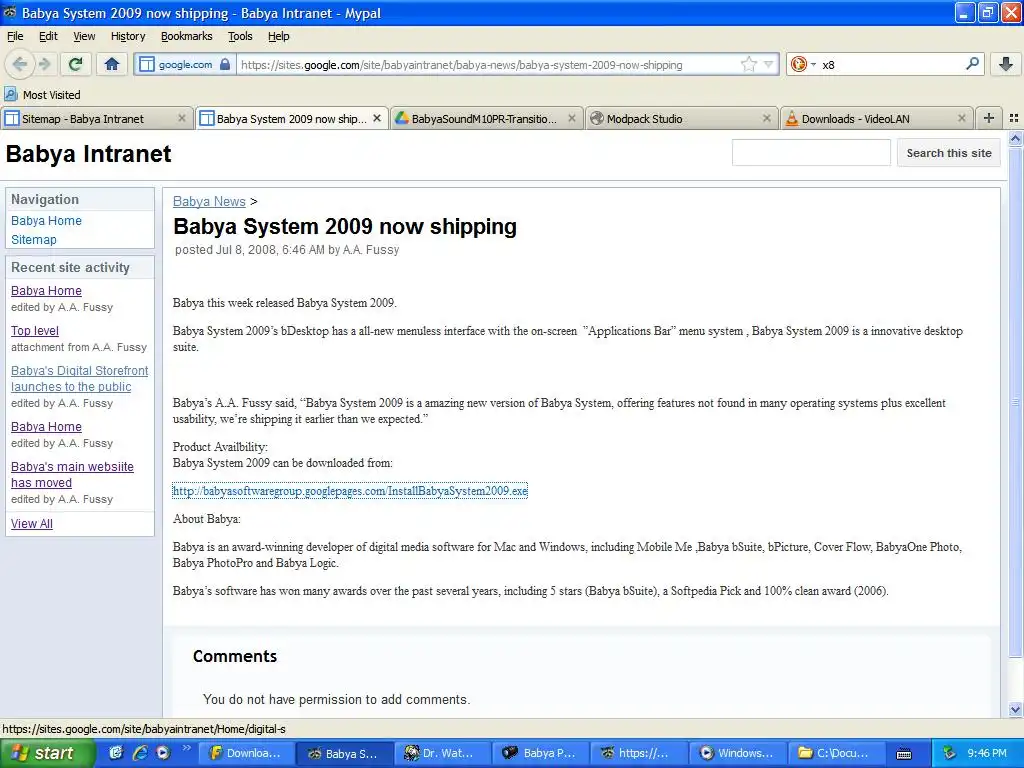Viewport: 1024px width, 768px height.
Task: Go back with the Back arrow button
Action: 20,64
